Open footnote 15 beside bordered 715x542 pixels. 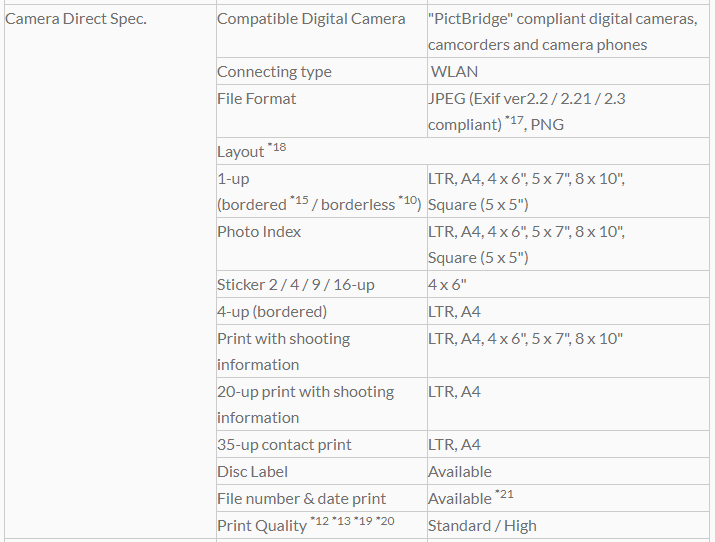point(299,201)
